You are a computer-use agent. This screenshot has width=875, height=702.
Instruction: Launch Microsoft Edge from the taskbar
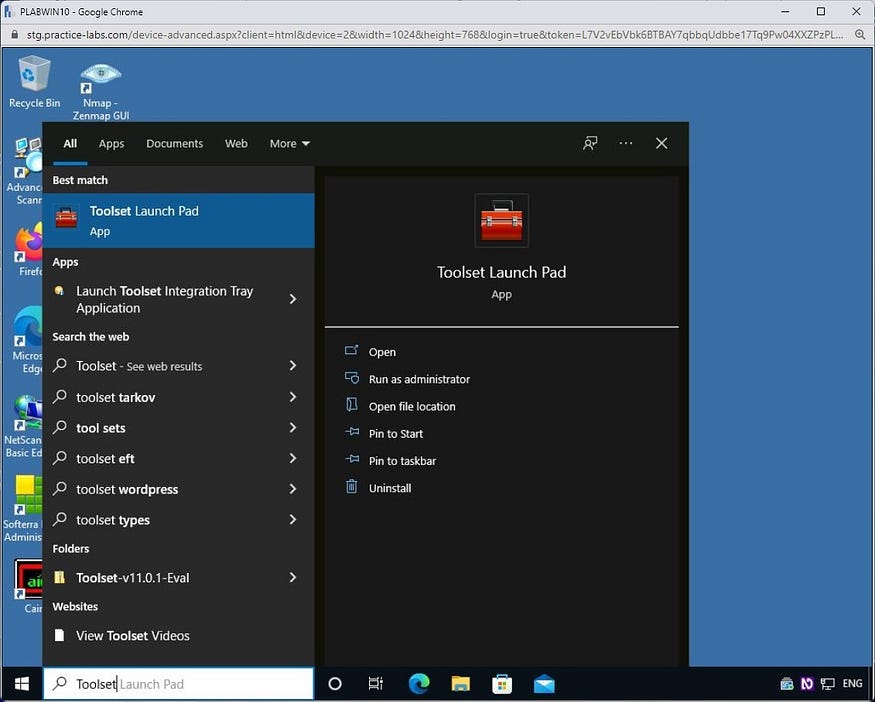pyautogui.click(x=419, y=684)
